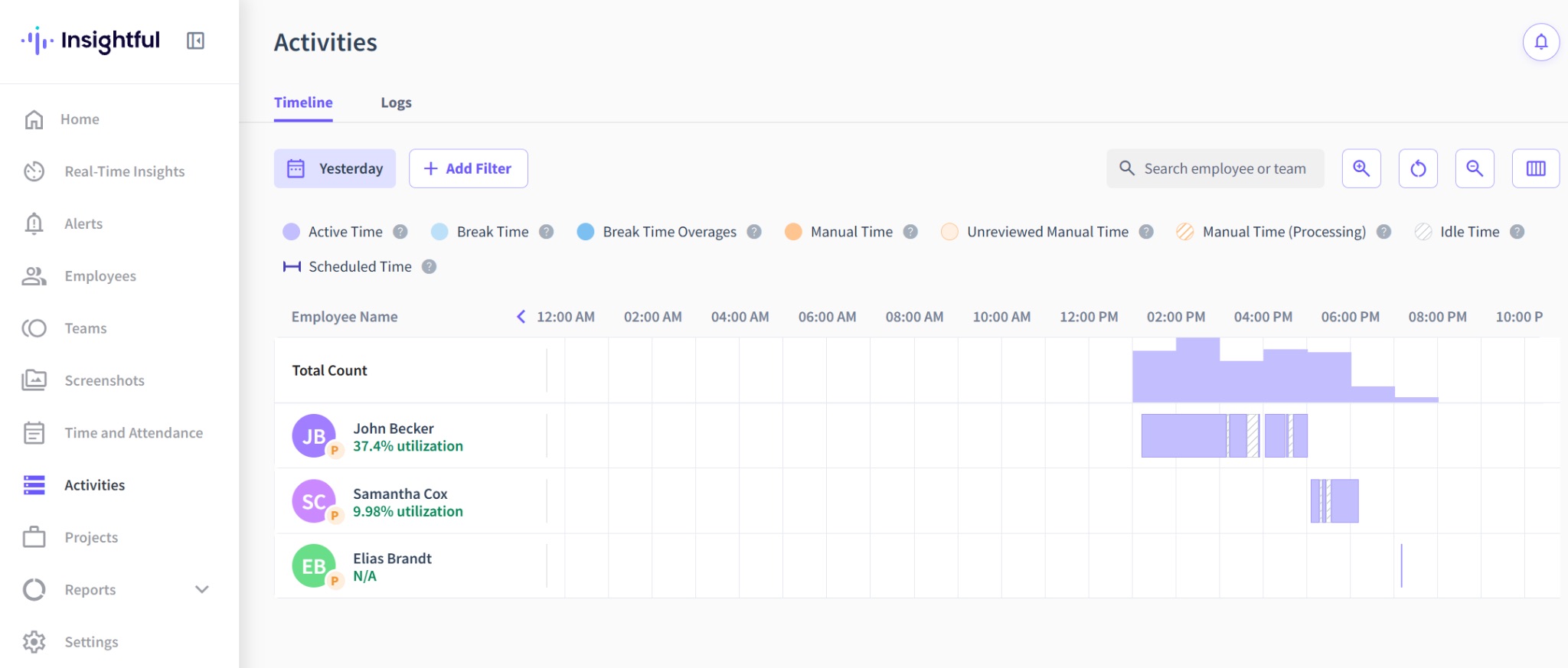The width and height of the screenshot is (1568, 668).
Task: Open the Projects page
Action: (91, 537)
